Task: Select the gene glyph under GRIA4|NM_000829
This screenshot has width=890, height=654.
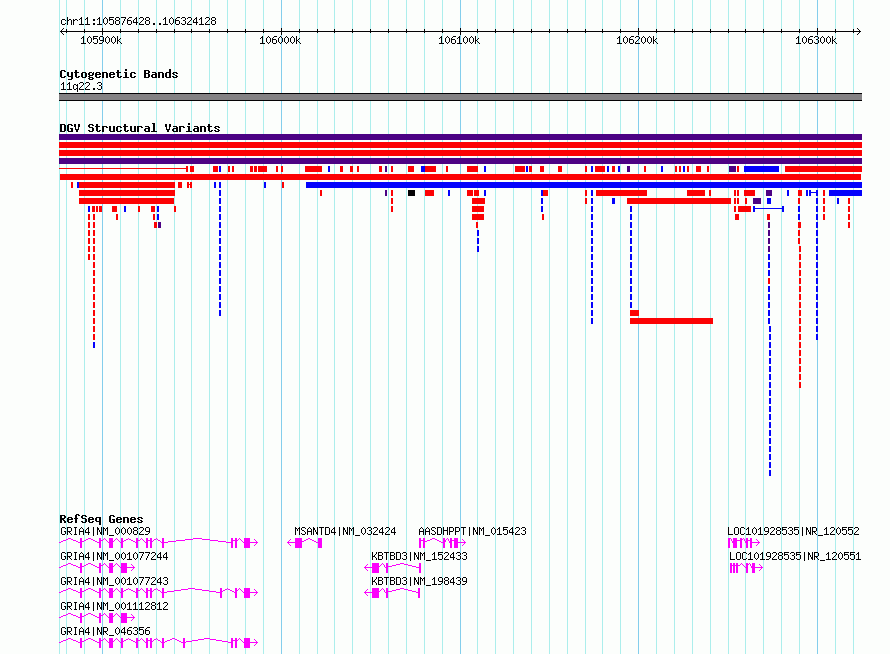Action: [x=159, y=543]
